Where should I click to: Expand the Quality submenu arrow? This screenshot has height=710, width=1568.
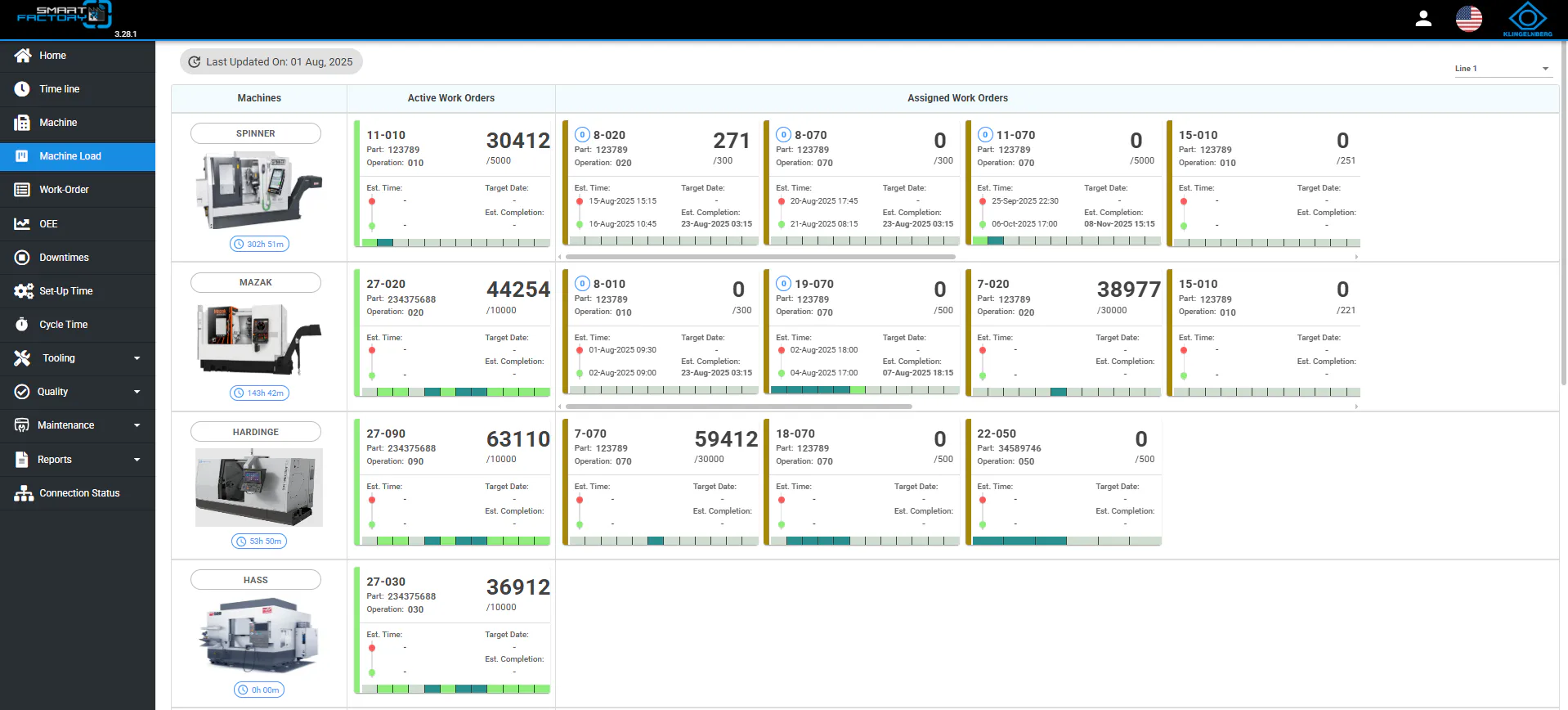coord(137,392)
